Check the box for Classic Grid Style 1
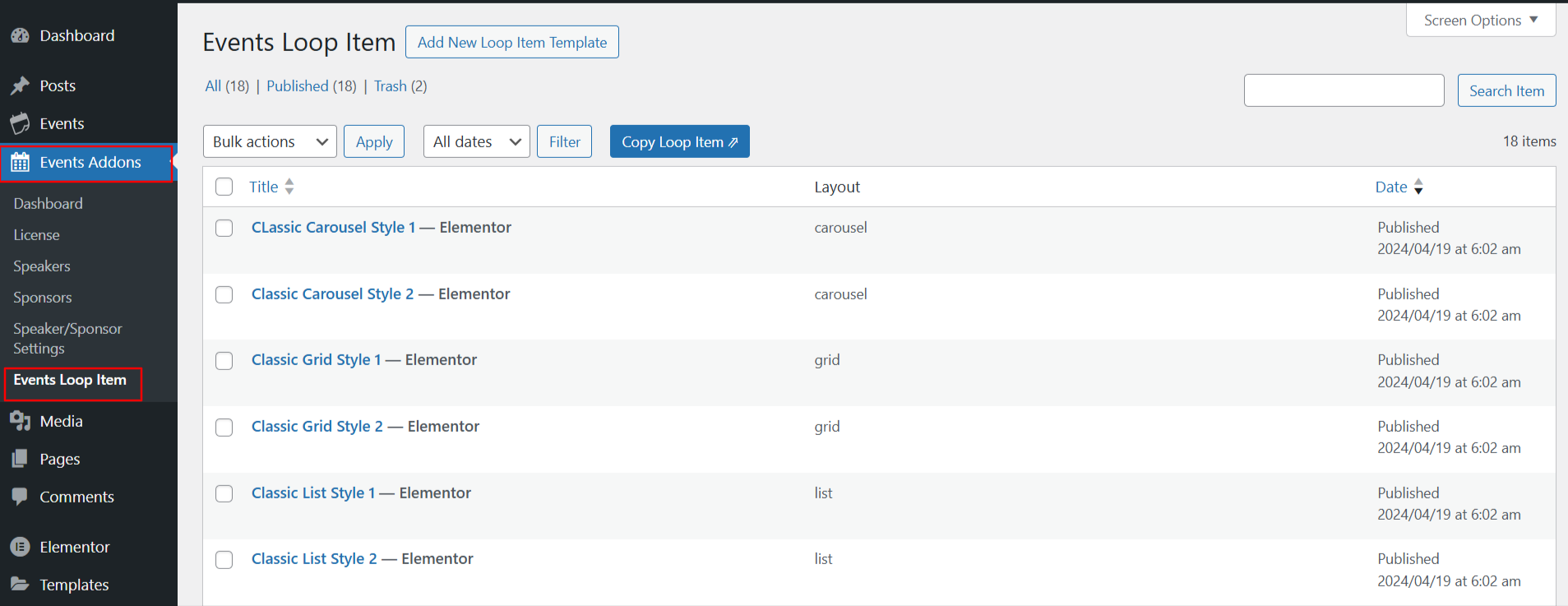 (224, 361)
